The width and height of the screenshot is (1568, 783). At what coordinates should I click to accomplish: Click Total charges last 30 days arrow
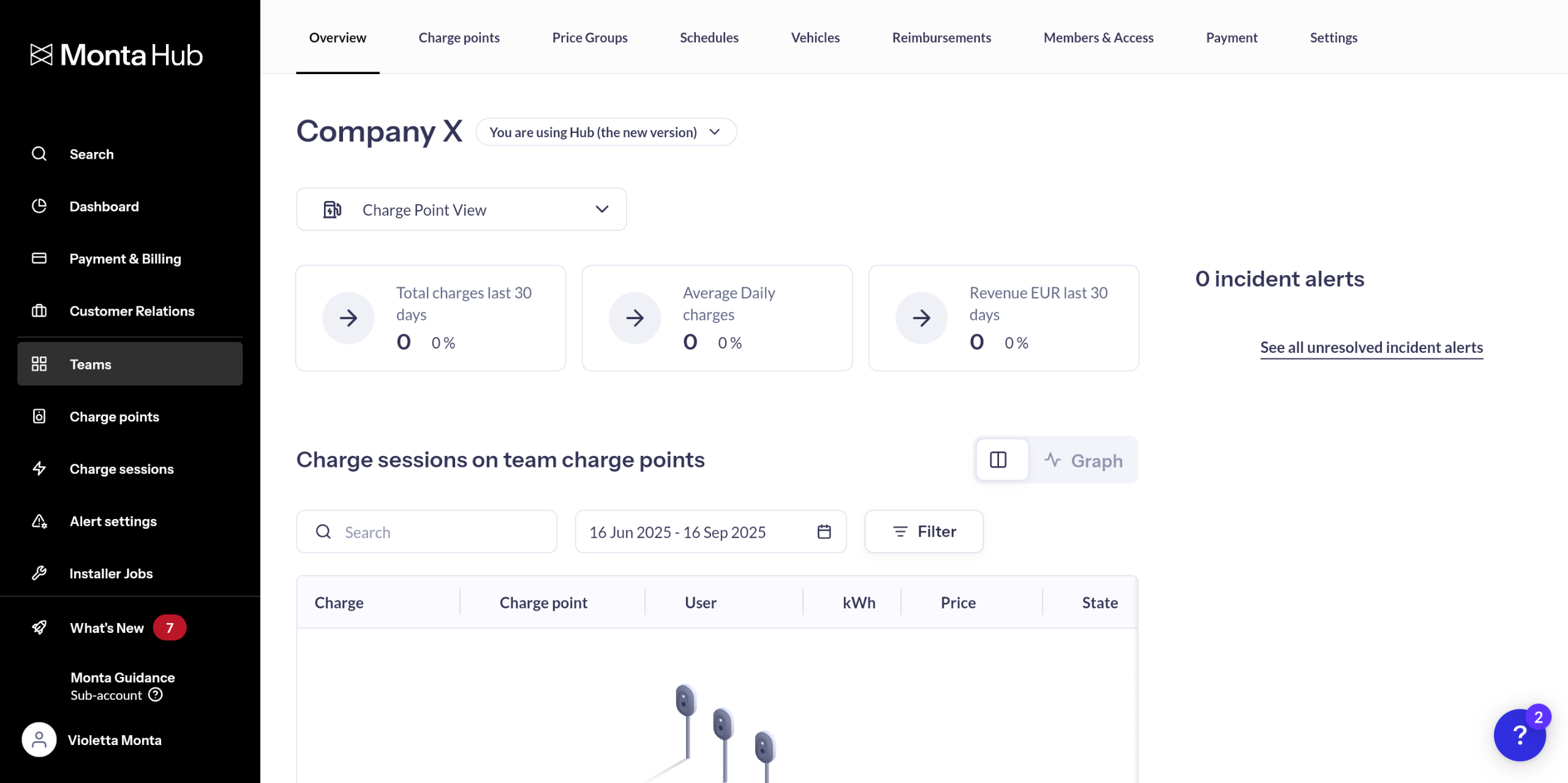pos(349,317)
